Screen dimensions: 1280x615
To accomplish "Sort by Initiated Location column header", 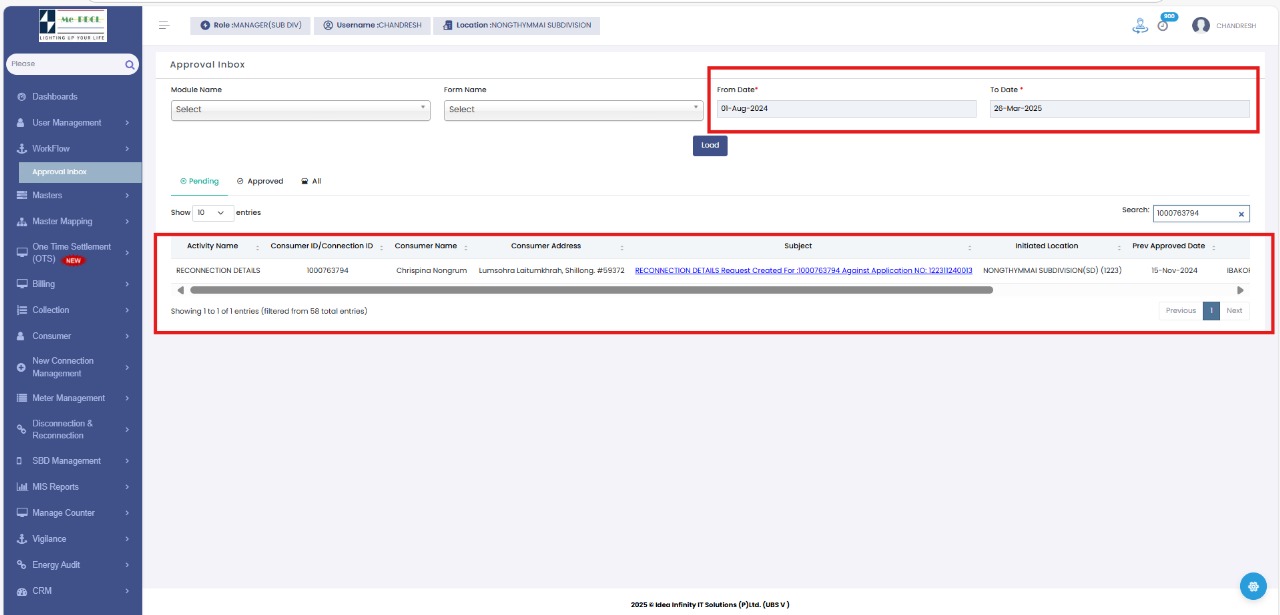I will tap(1050, 246).
